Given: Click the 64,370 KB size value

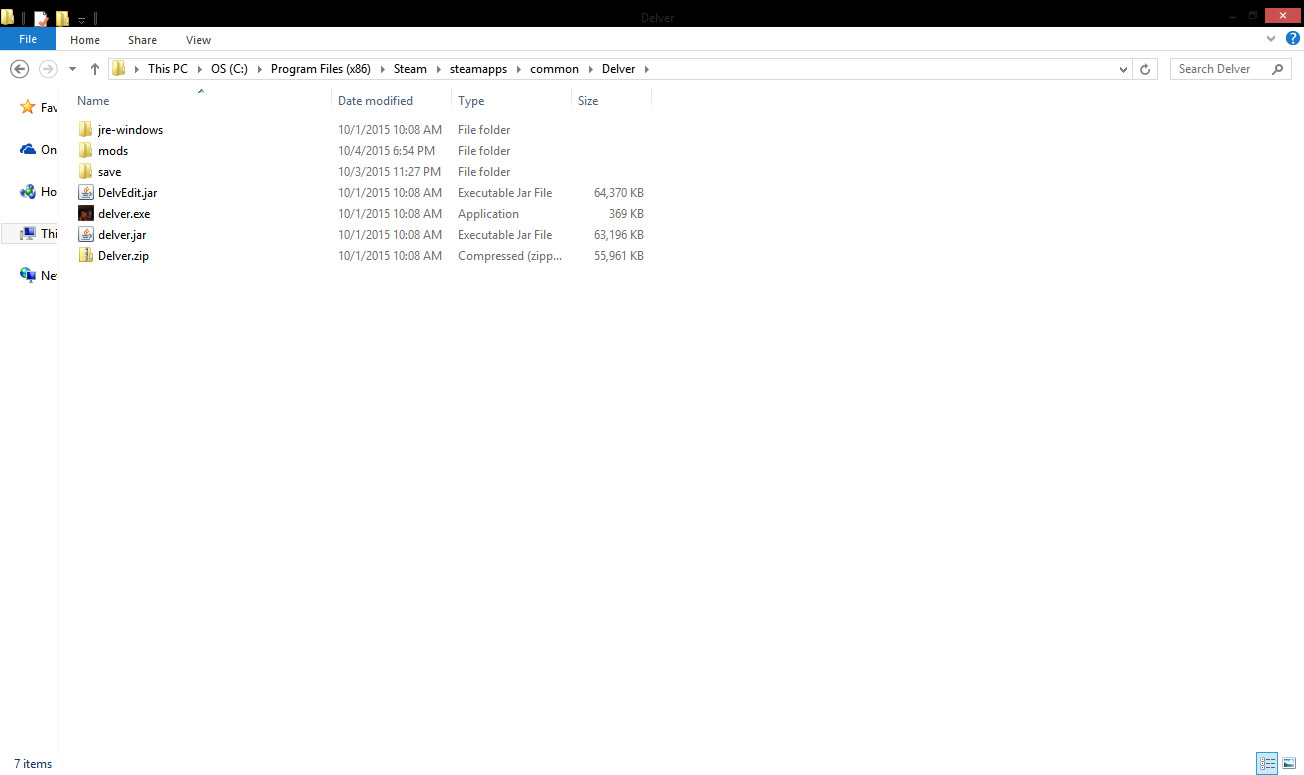Looking at the screenshot, I should 618,193.
